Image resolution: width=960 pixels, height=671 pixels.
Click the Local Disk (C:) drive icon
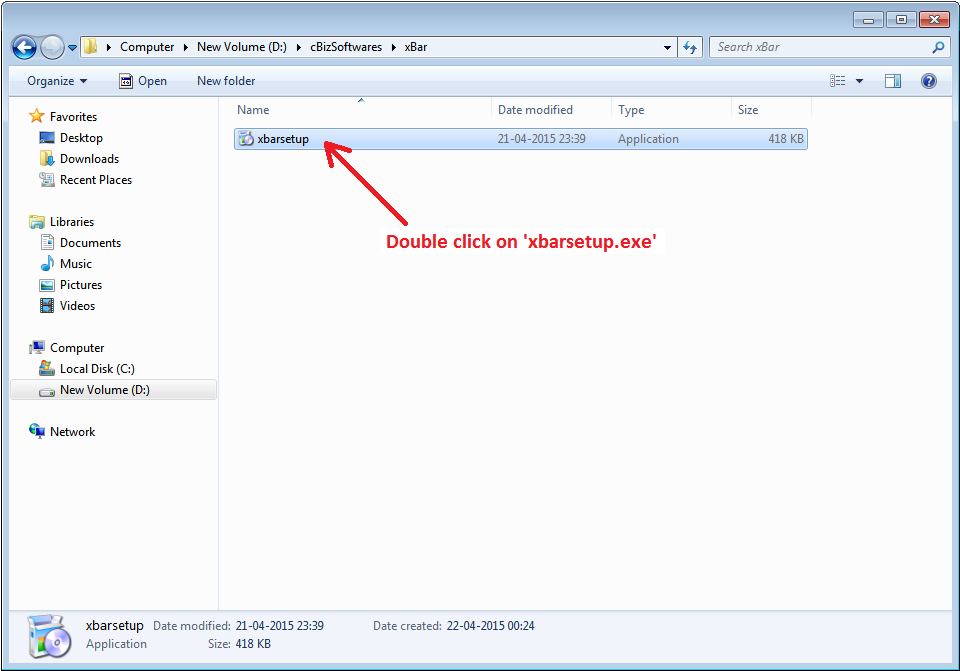tap(47, 368)
